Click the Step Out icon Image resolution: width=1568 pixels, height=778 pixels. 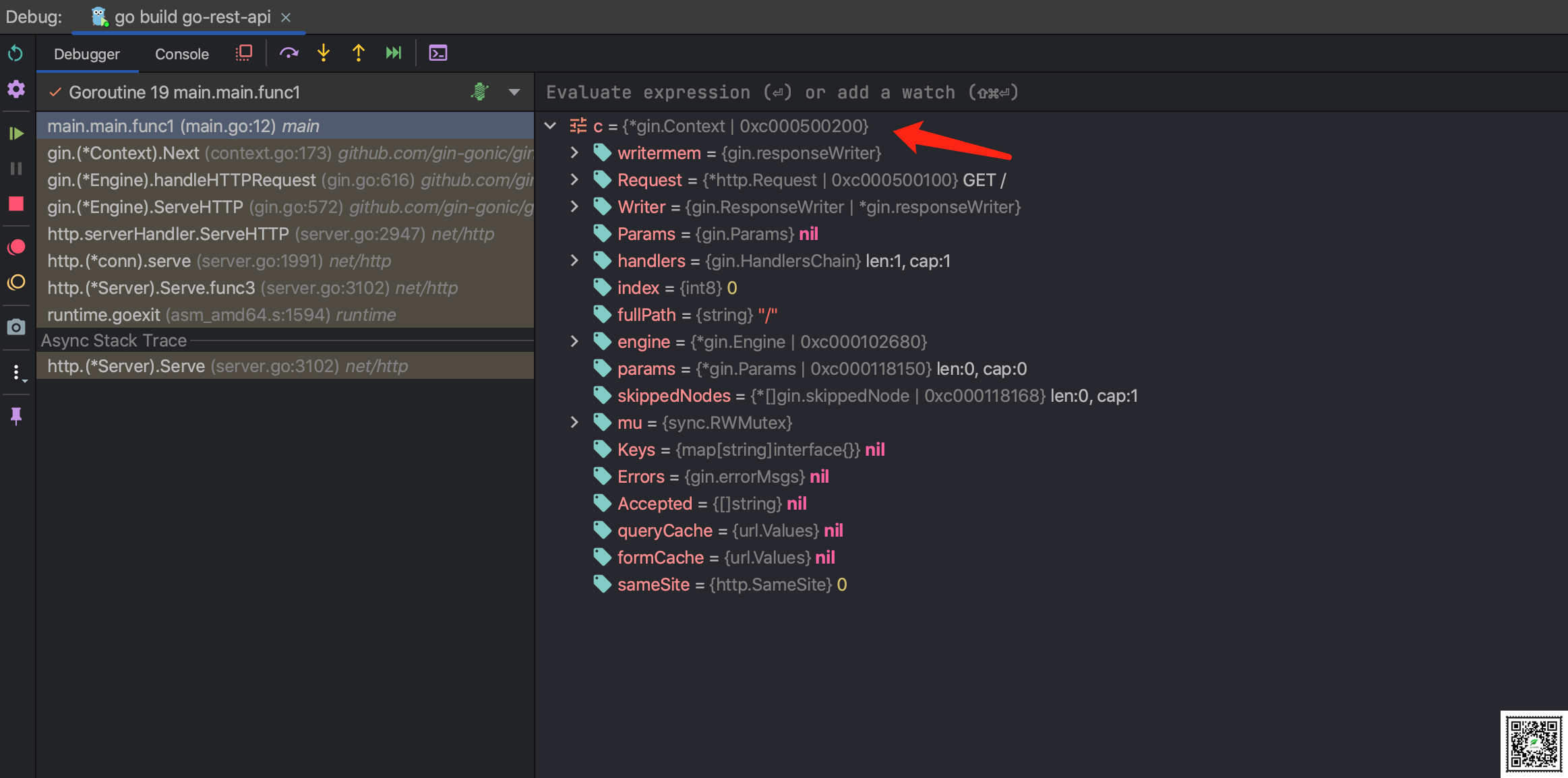click(359, 53)
